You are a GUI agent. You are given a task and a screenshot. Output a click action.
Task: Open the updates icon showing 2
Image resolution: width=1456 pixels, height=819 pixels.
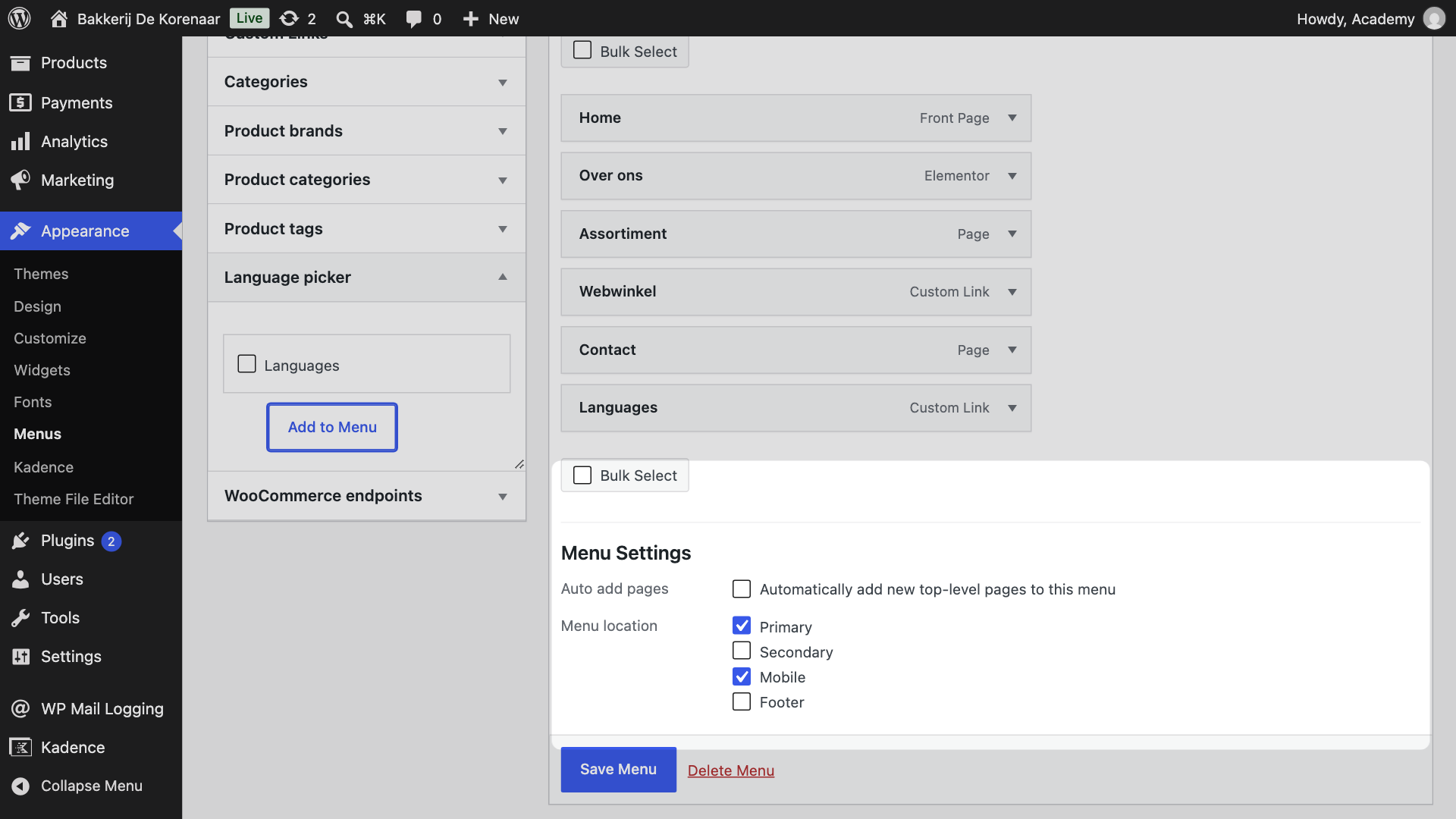pyautogui.click(x=289, y=18)
